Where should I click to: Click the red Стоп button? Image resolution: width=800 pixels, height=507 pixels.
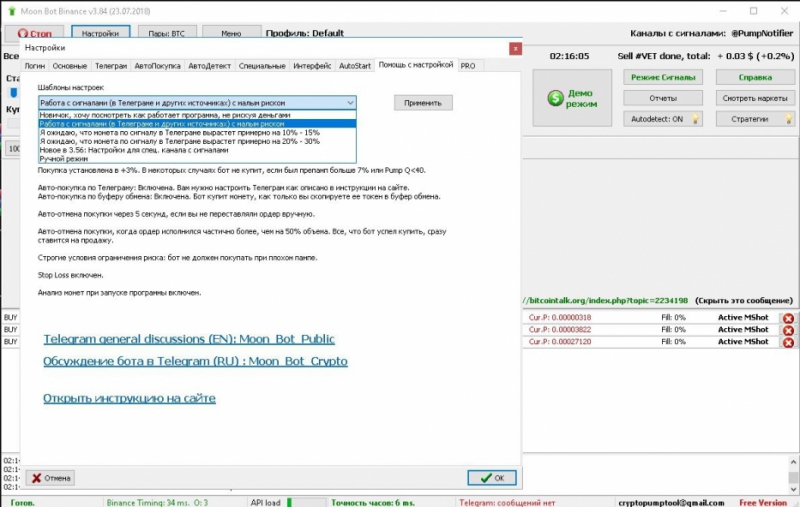pos(34,34)
